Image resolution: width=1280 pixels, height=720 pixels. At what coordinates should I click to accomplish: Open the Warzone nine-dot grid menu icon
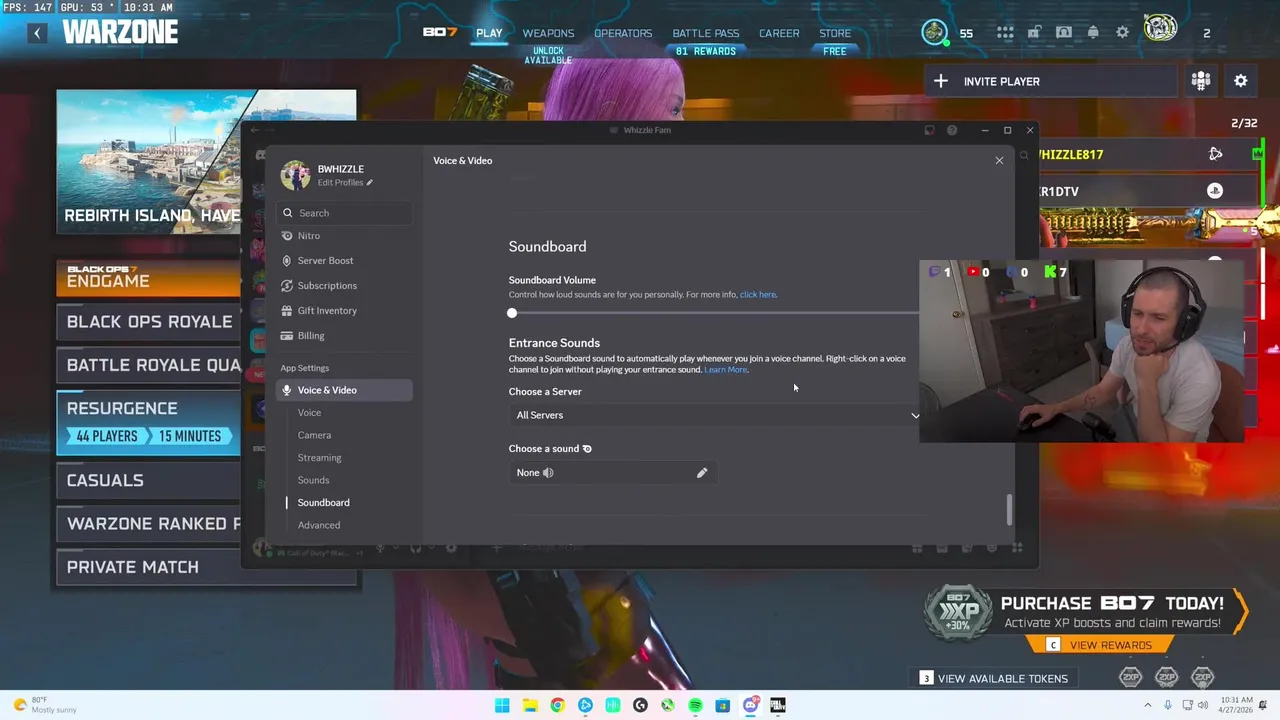click(1005, 33)
